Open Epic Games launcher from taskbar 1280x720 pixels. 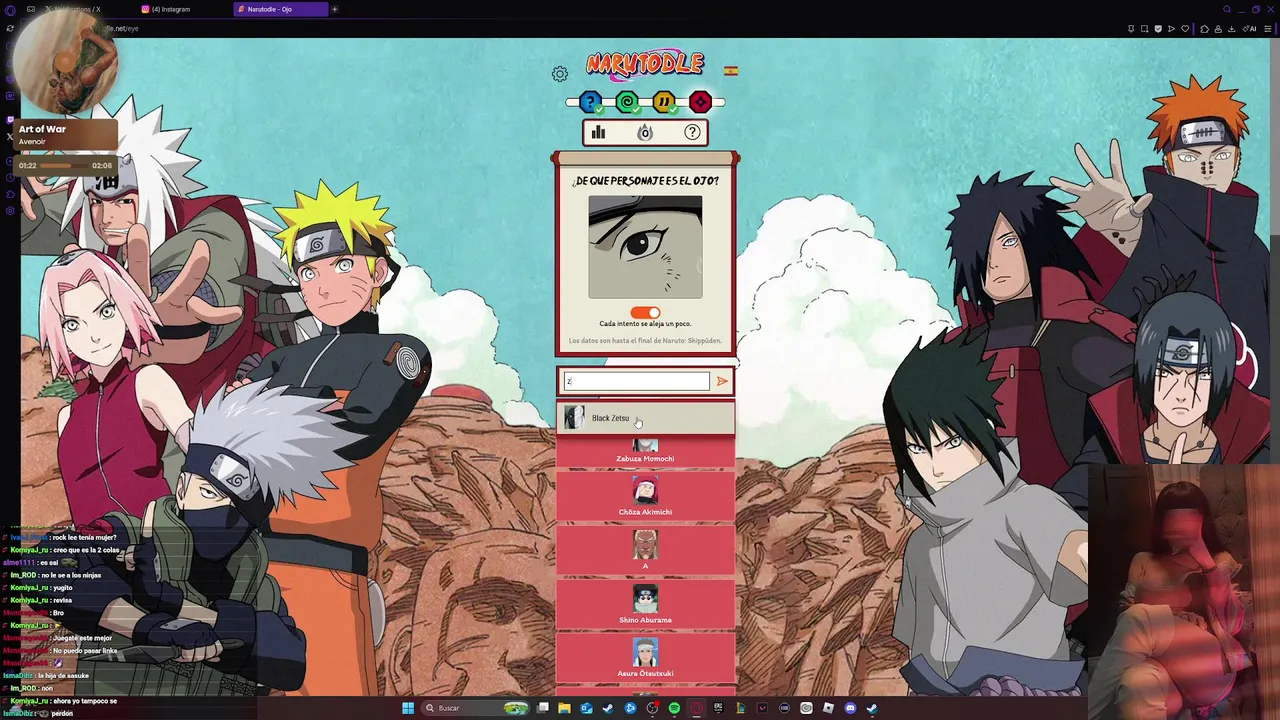[x=718, y=708]
